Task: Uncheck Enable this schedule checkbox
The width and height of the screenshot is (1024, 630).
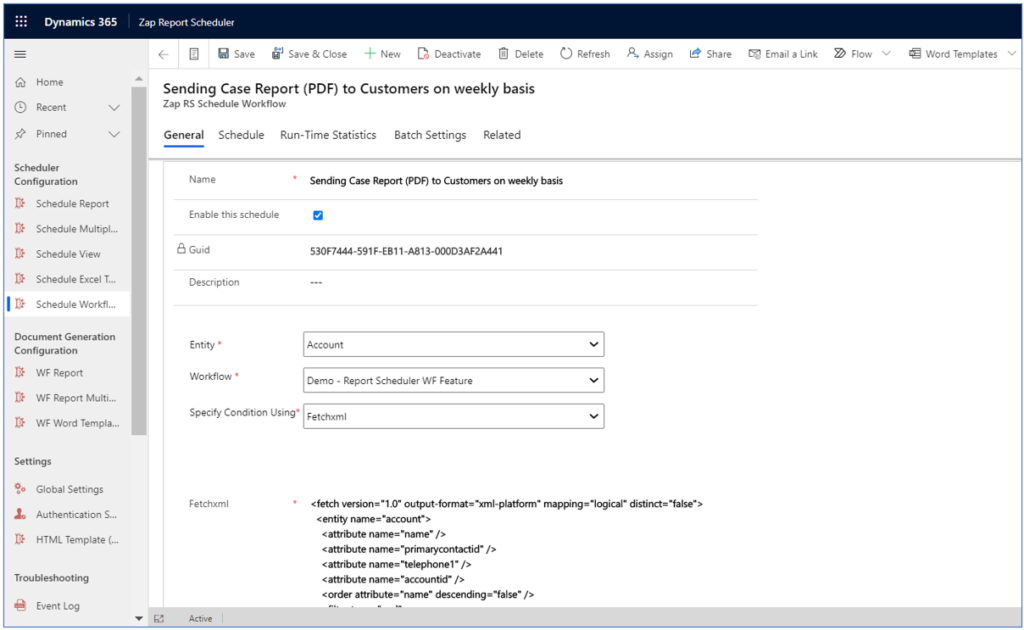Action: pyautogui.click(x=318, y=215)
